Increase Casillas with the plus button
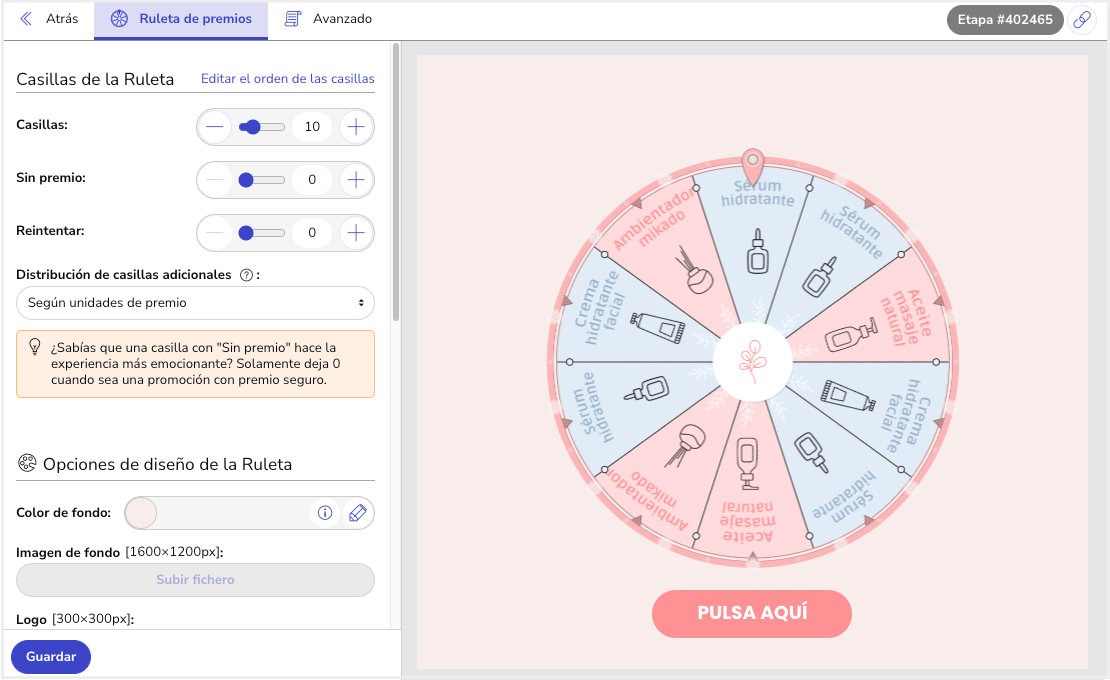1110x680 pixels. point(356,127)
